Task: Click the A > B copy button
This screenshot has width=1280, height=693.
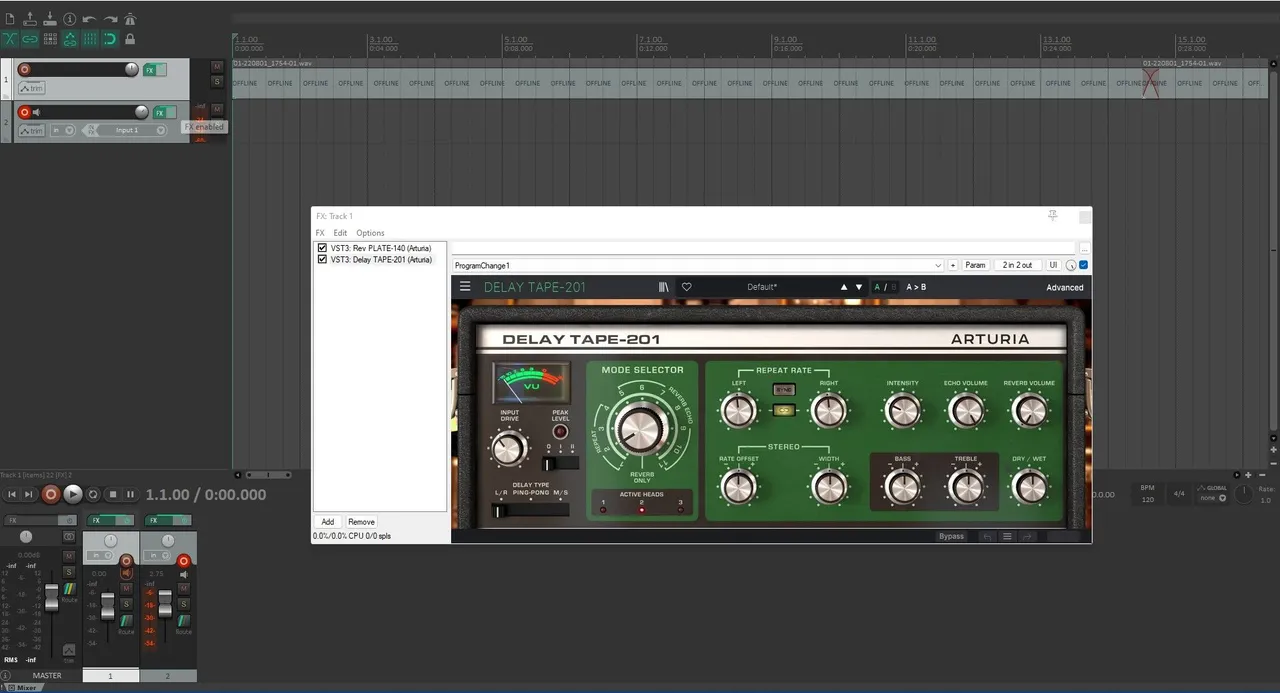Action: tap(916, 287)
